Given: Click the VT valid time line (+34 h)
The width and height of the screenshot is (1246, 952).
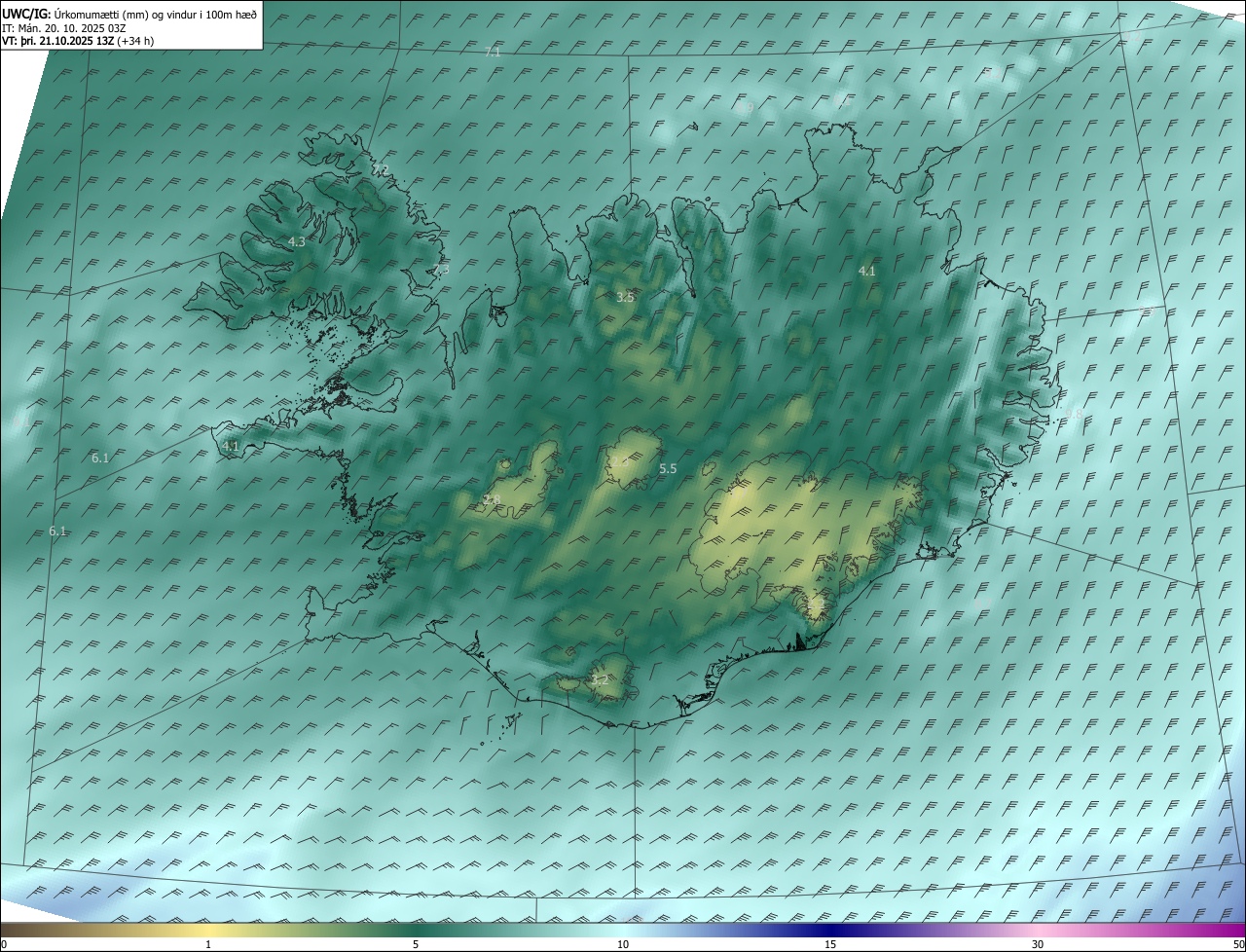Looking at the screenshot, I should (78, 41).
